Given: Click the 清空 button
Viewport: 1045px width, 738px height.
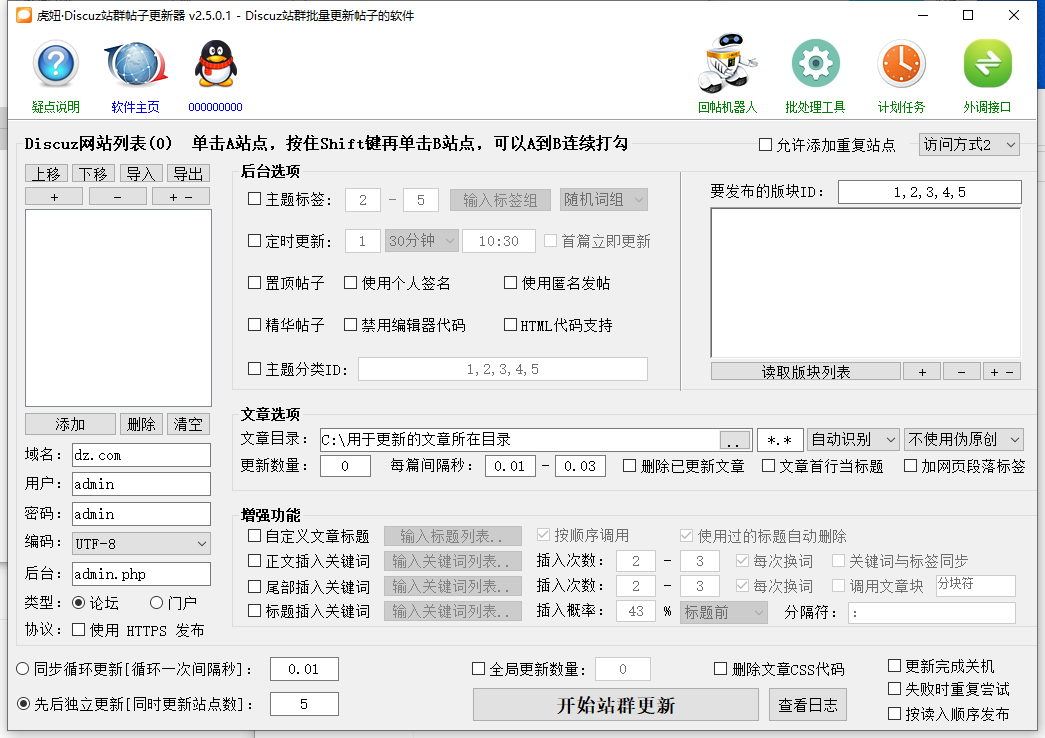Looking at the screenshot, I should 188,424.
